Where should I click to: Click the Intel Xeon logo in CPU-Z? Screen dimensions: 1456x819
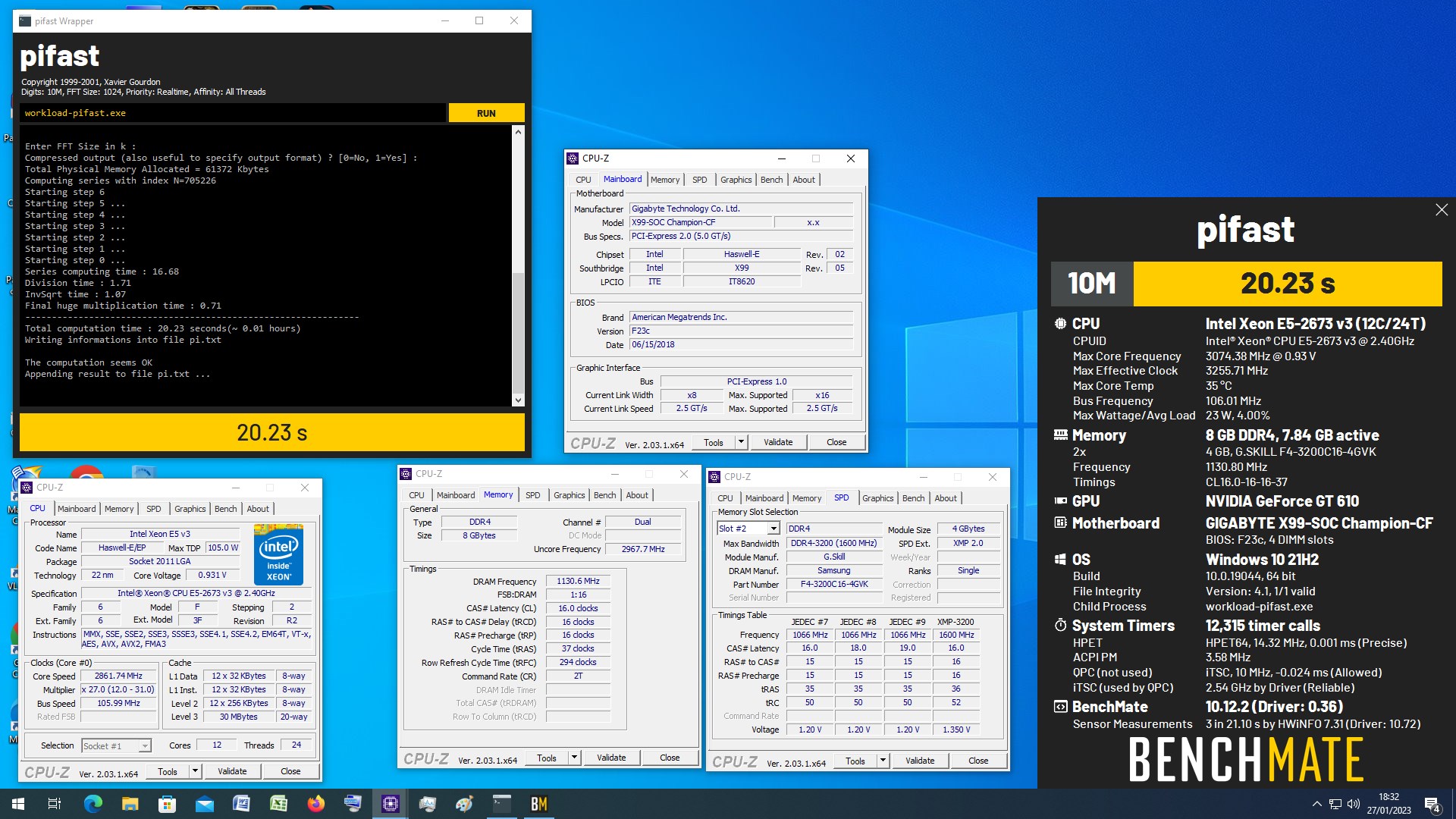[278, 554]
